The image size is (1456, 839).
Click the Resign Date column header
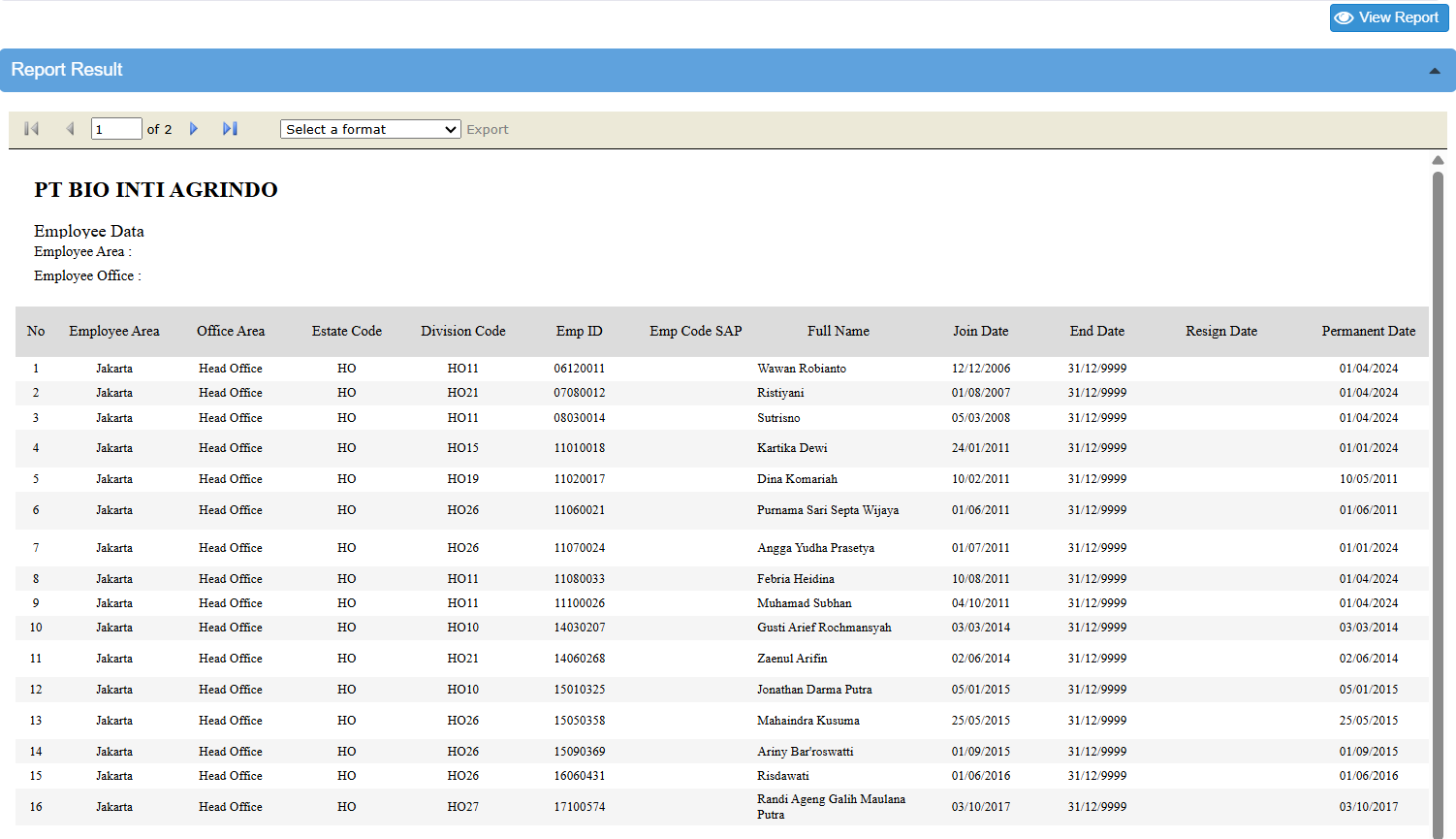click(x=1221, y=331)
